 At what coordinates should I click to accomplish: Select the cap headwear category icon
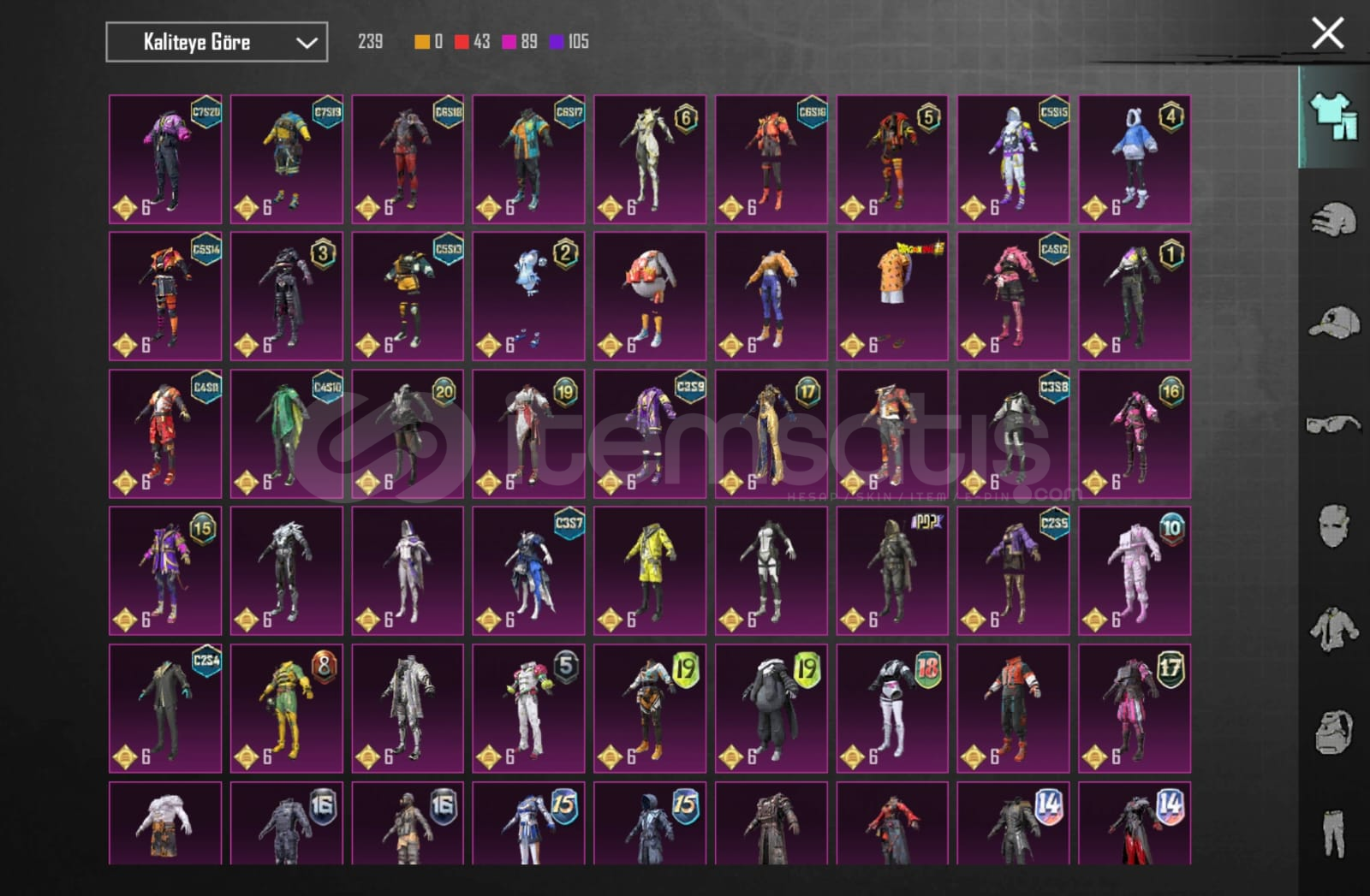tap(1333, 323)
